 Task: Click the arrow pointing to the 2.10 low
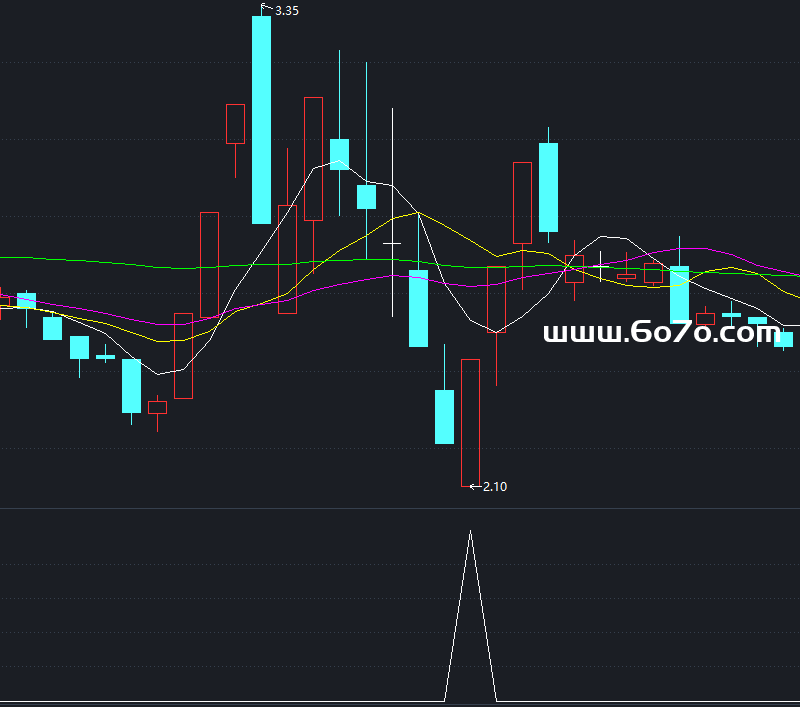pos(474,487)
